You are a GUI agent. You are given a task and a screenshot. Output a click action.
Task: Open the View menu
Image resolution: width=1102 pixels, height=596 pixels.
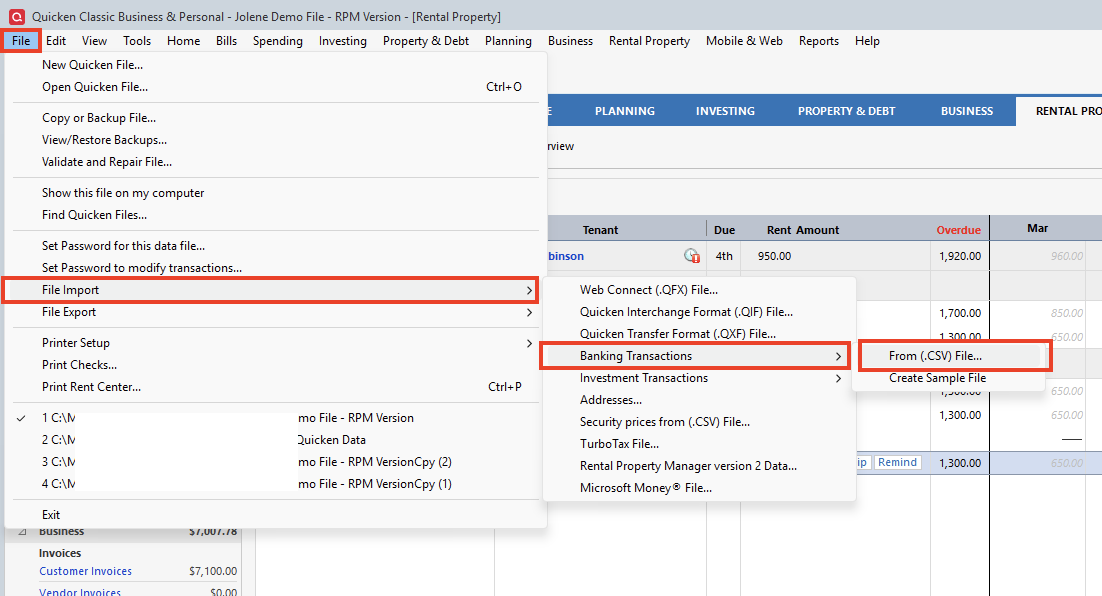tap(94, 41)
